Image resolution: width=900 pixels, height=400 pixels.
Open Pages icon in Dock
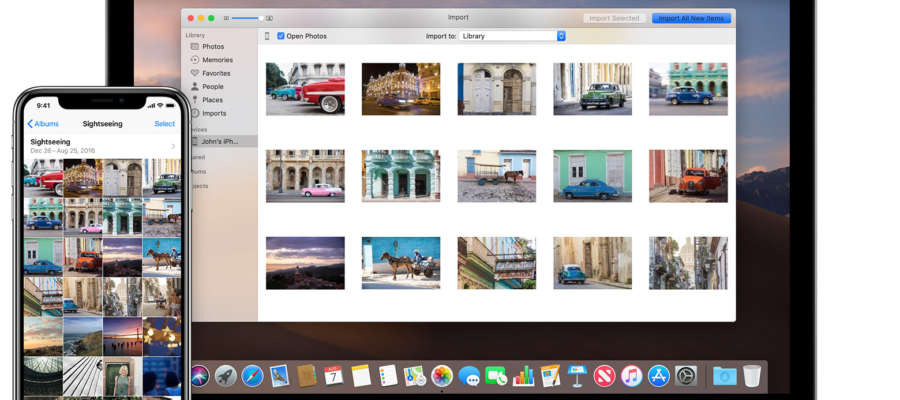tap(550, 376)
